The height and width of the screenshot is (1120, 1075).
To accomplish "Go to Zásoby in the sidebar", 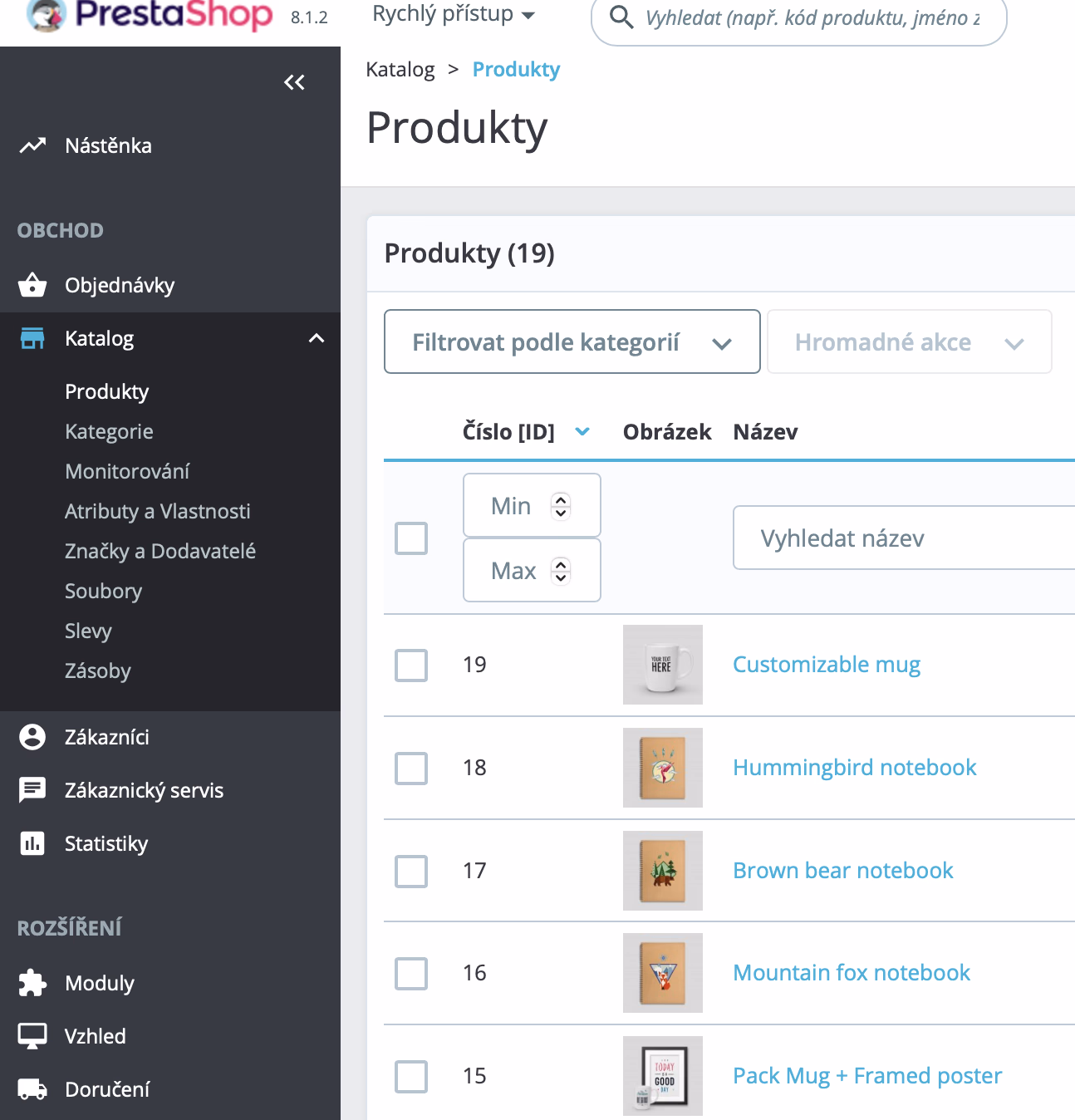I will (98, 671).
